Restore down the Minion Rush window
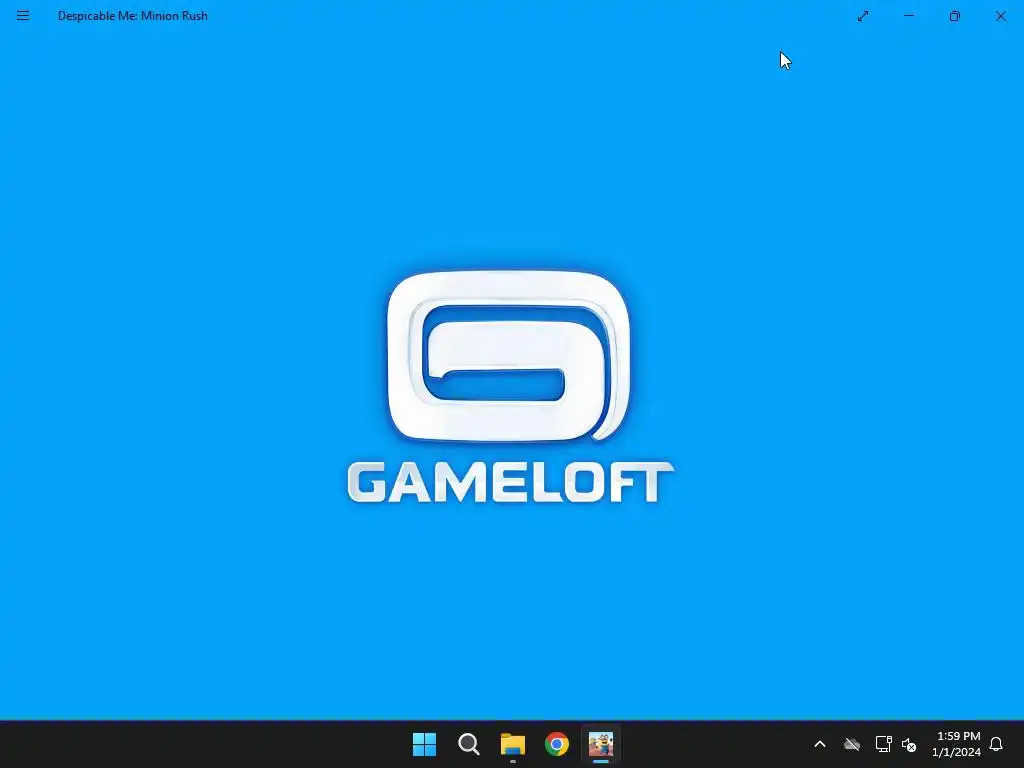Screen dimensions: 1024x768 (954, 16)
